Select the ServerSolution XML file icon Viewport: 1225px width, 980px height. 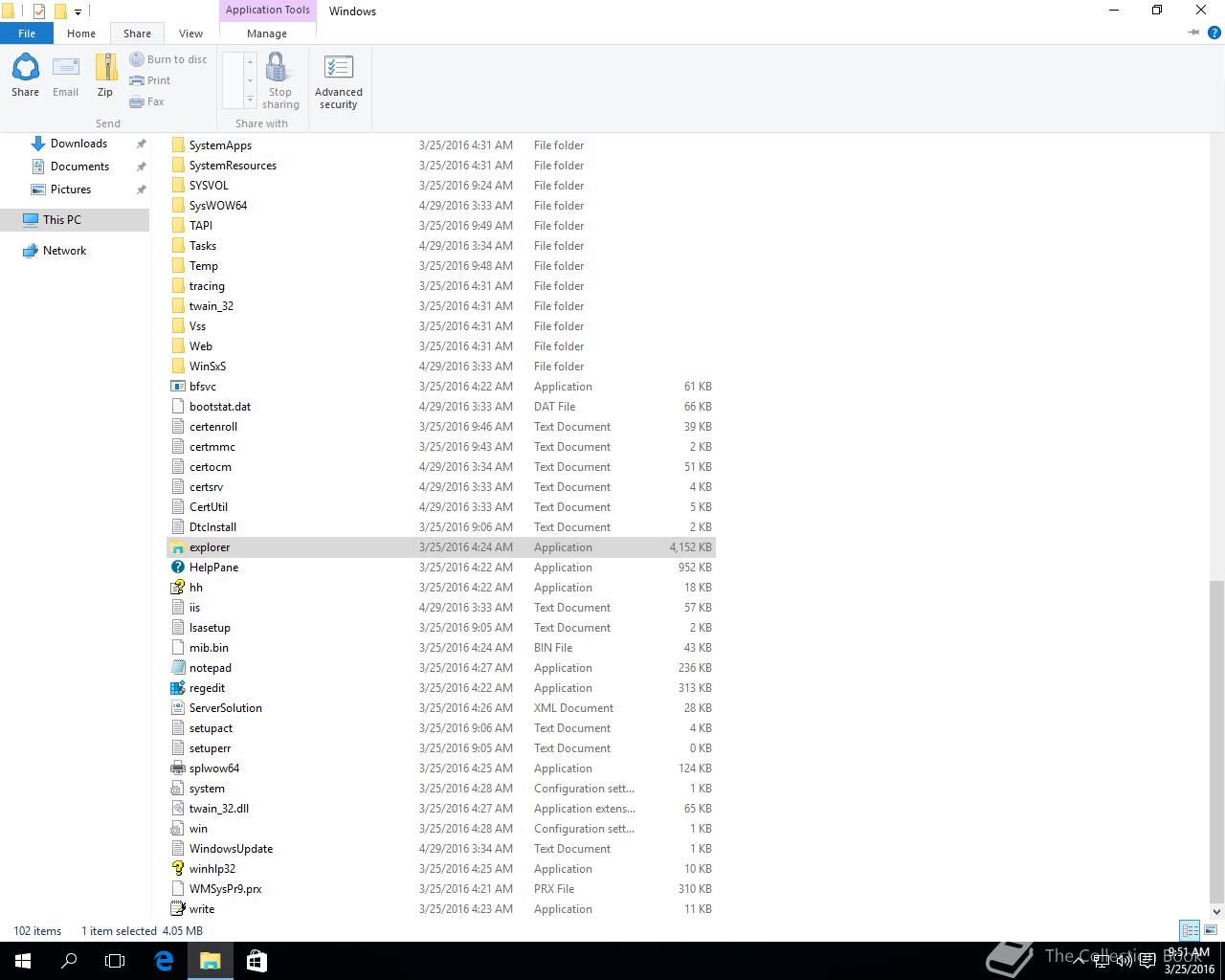(x=178, y=708)
